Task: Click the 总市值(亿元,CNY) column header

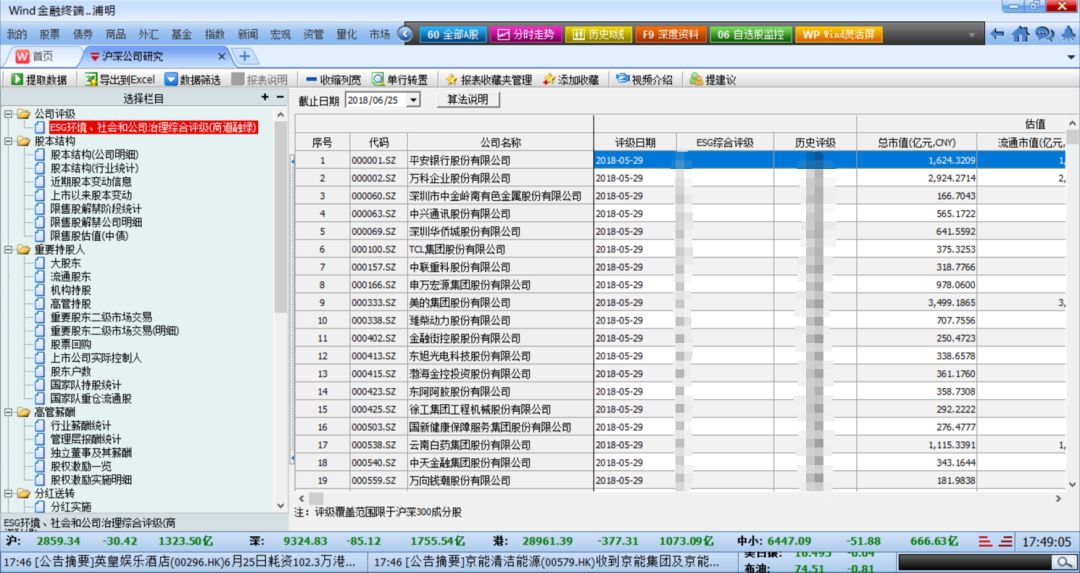Action: 917,143
